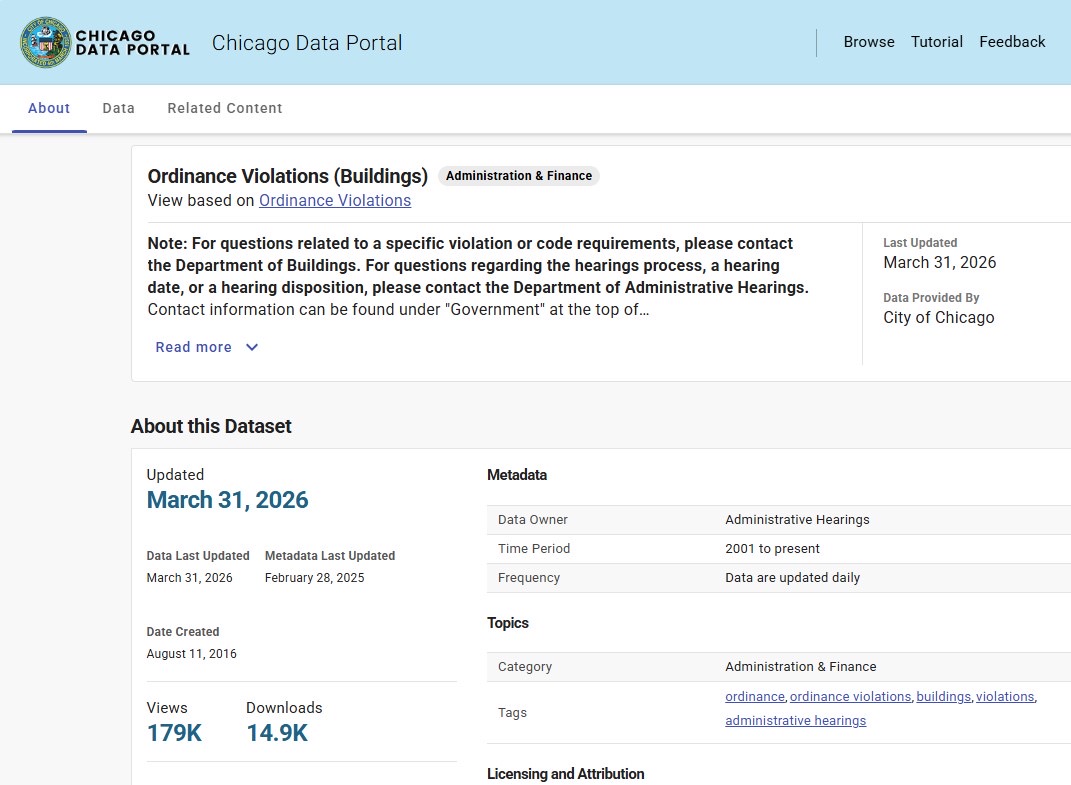Open the administrative hearings tag
Screen dimensions: 1071x785
click(795, 720)
